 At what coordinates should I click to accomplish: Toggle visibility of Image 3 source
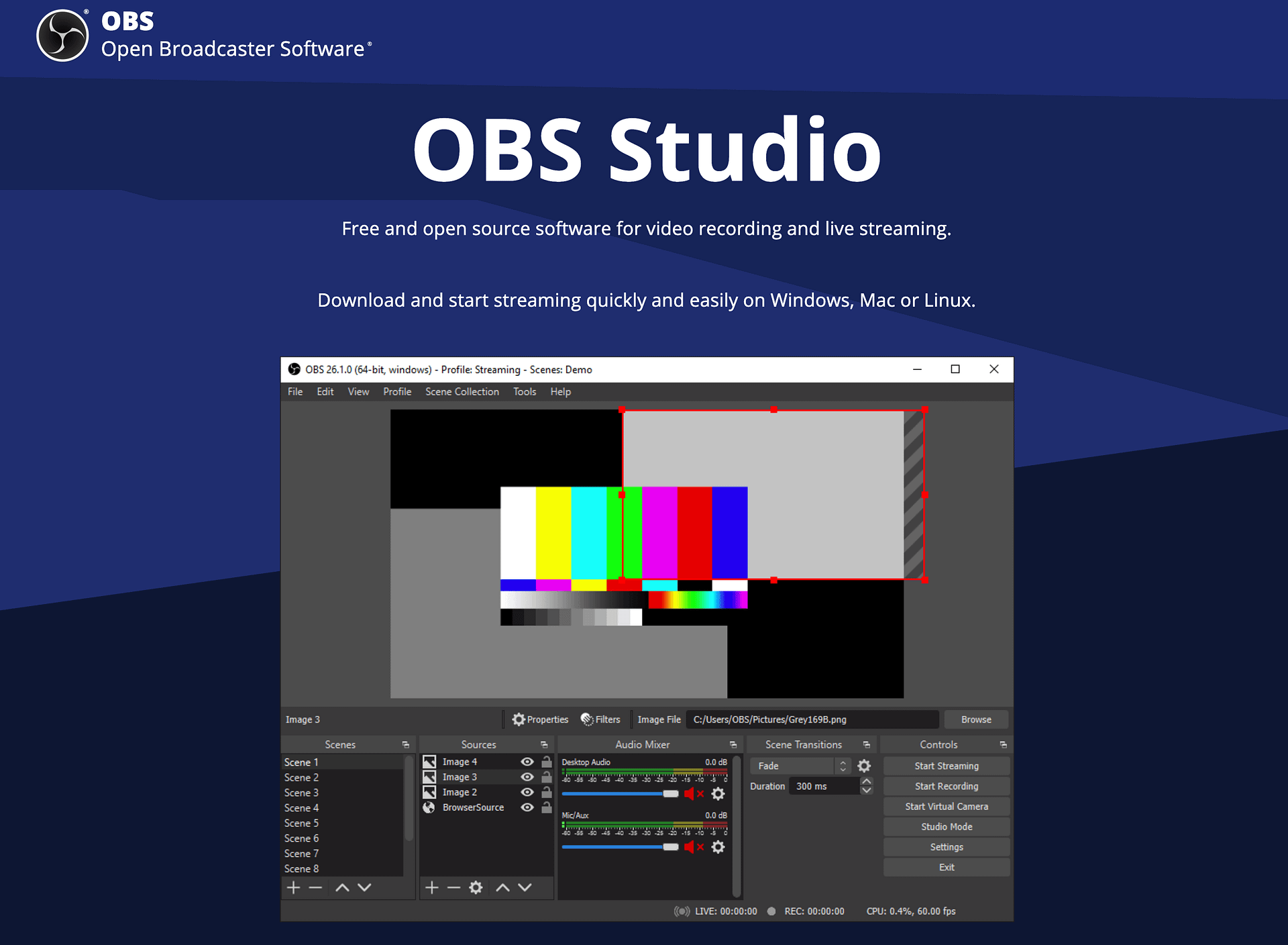[x=528, y=777]
